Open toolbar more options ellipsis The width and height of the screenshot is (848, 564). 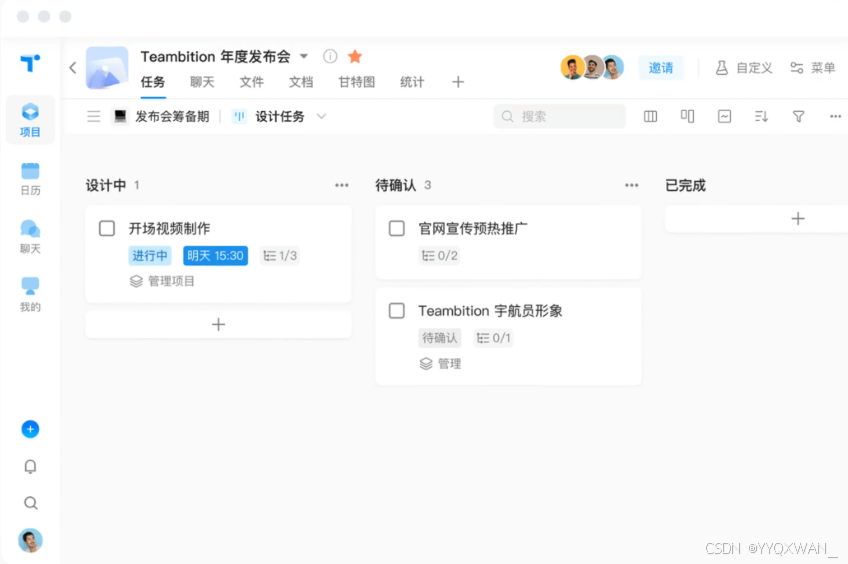[836, 116]
